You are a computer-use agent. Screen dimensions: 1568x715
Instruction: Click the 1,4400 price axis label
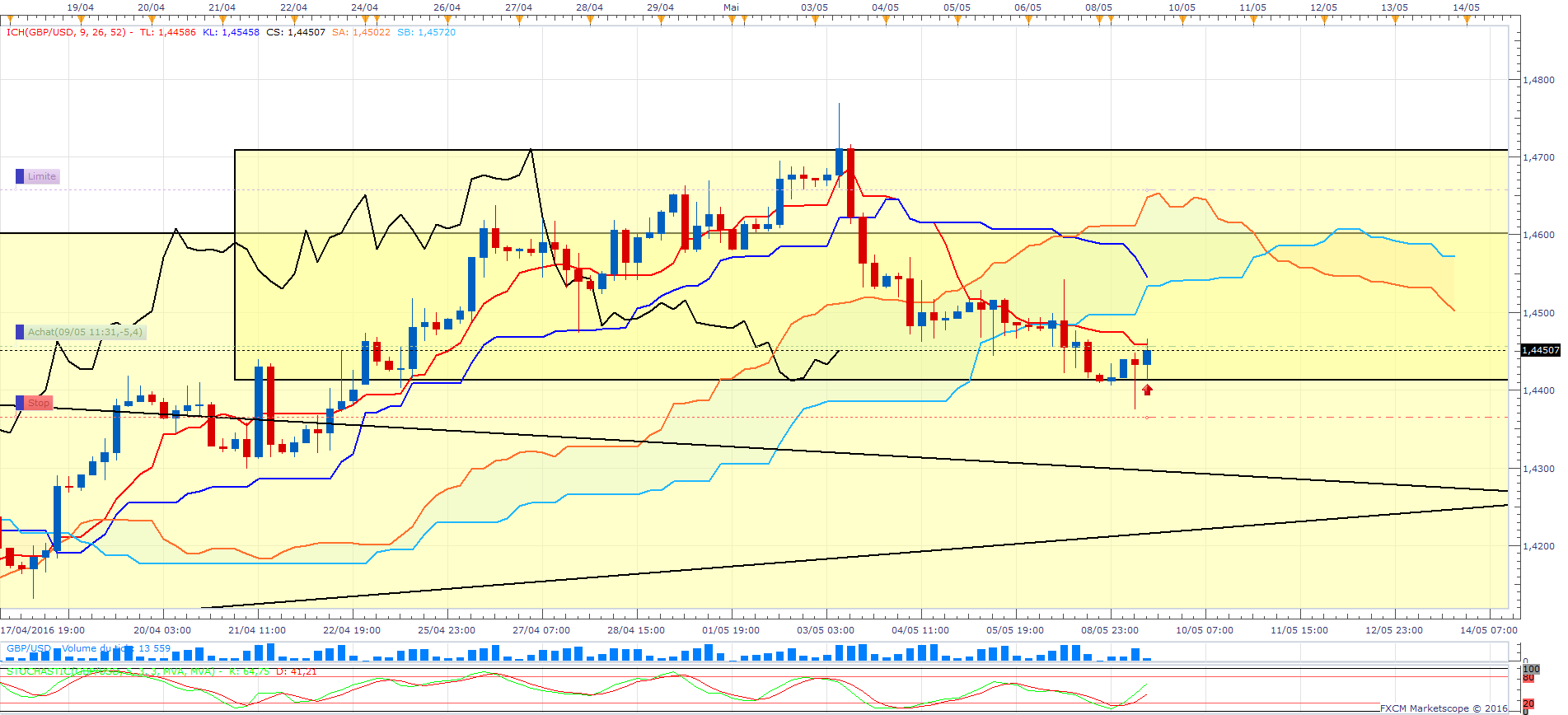point(1538,390)
